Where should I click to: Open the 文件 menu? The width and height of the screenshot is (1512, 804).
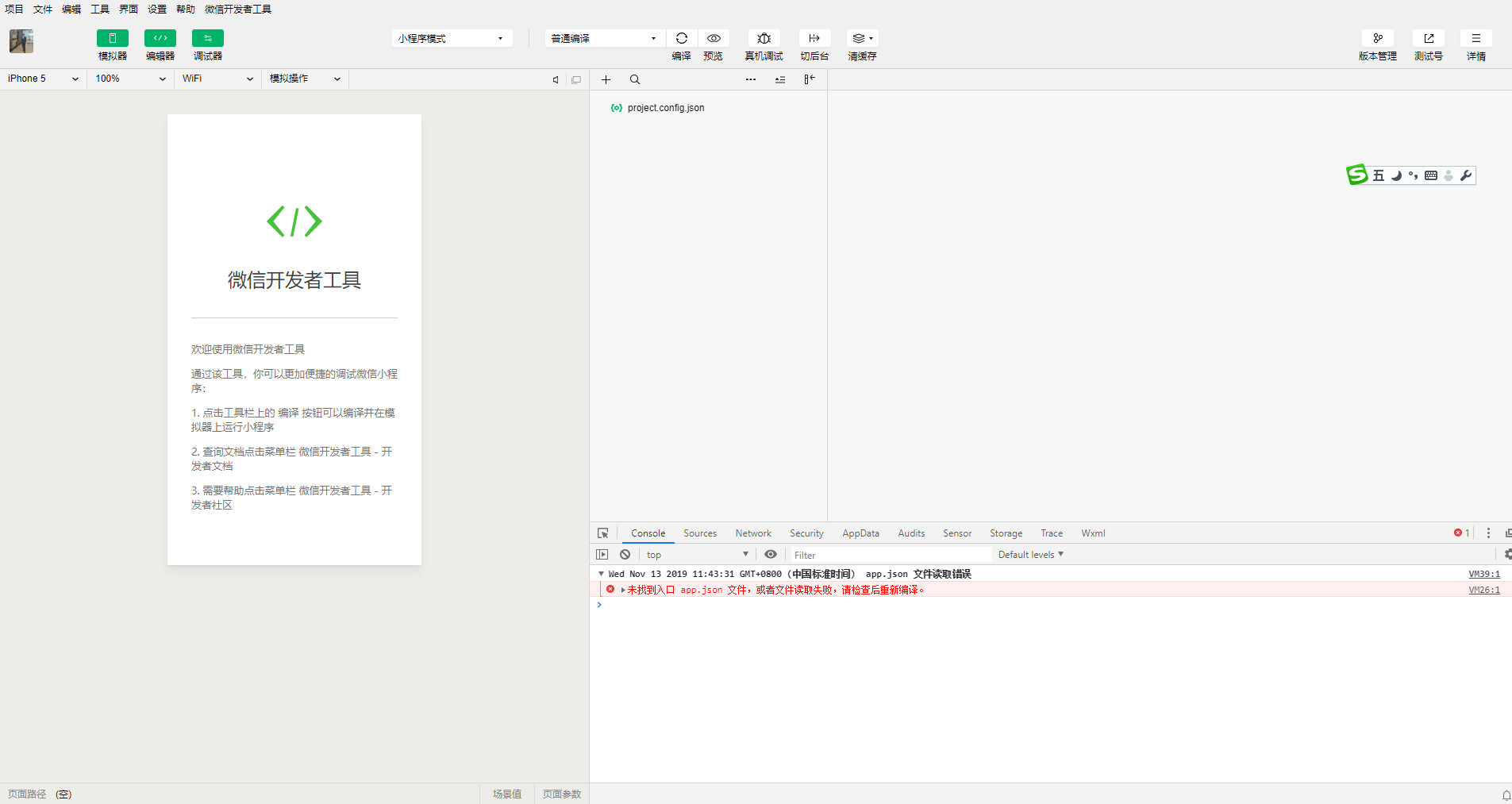[x=43, y=10]
